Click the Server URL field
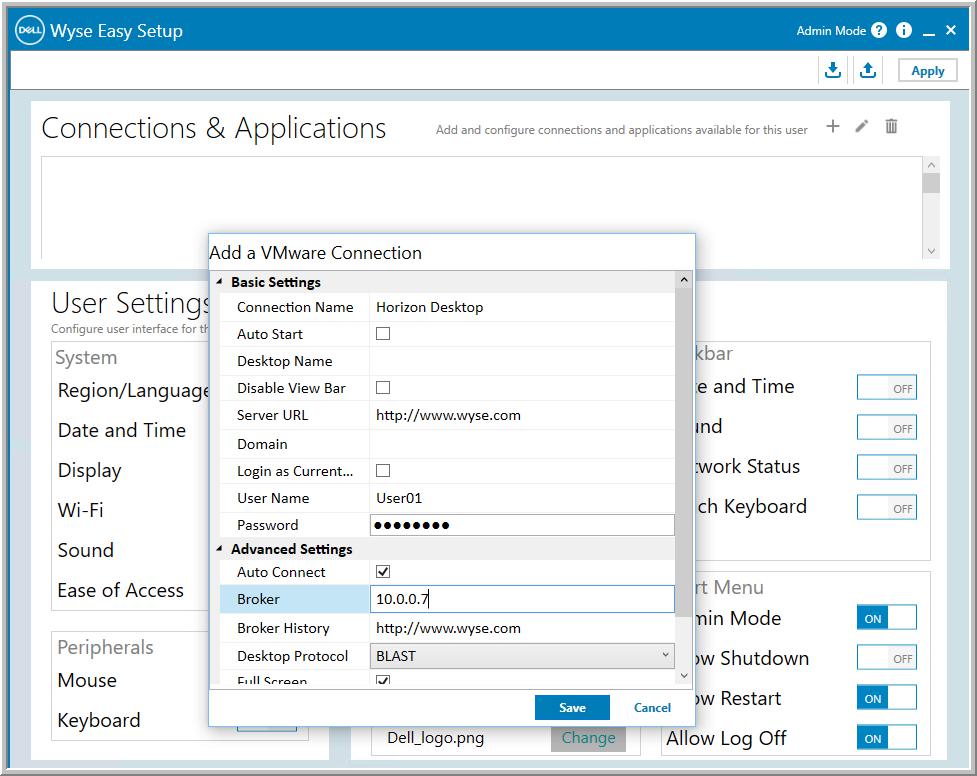 pos(522,415)
